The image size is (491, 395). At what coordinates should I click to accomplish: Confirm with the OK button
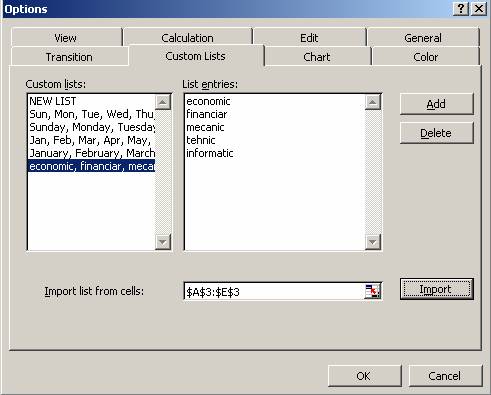coord(364,376)
